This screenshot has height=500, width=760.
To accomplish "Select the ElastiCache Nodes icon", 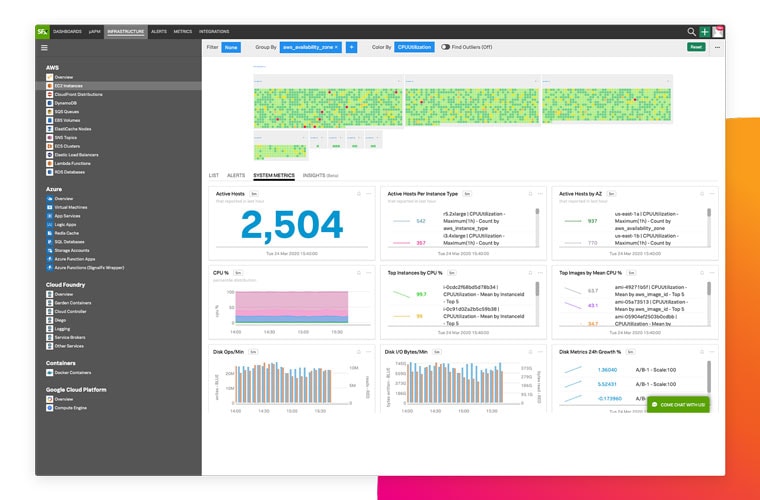I will [x=49, y=129].
